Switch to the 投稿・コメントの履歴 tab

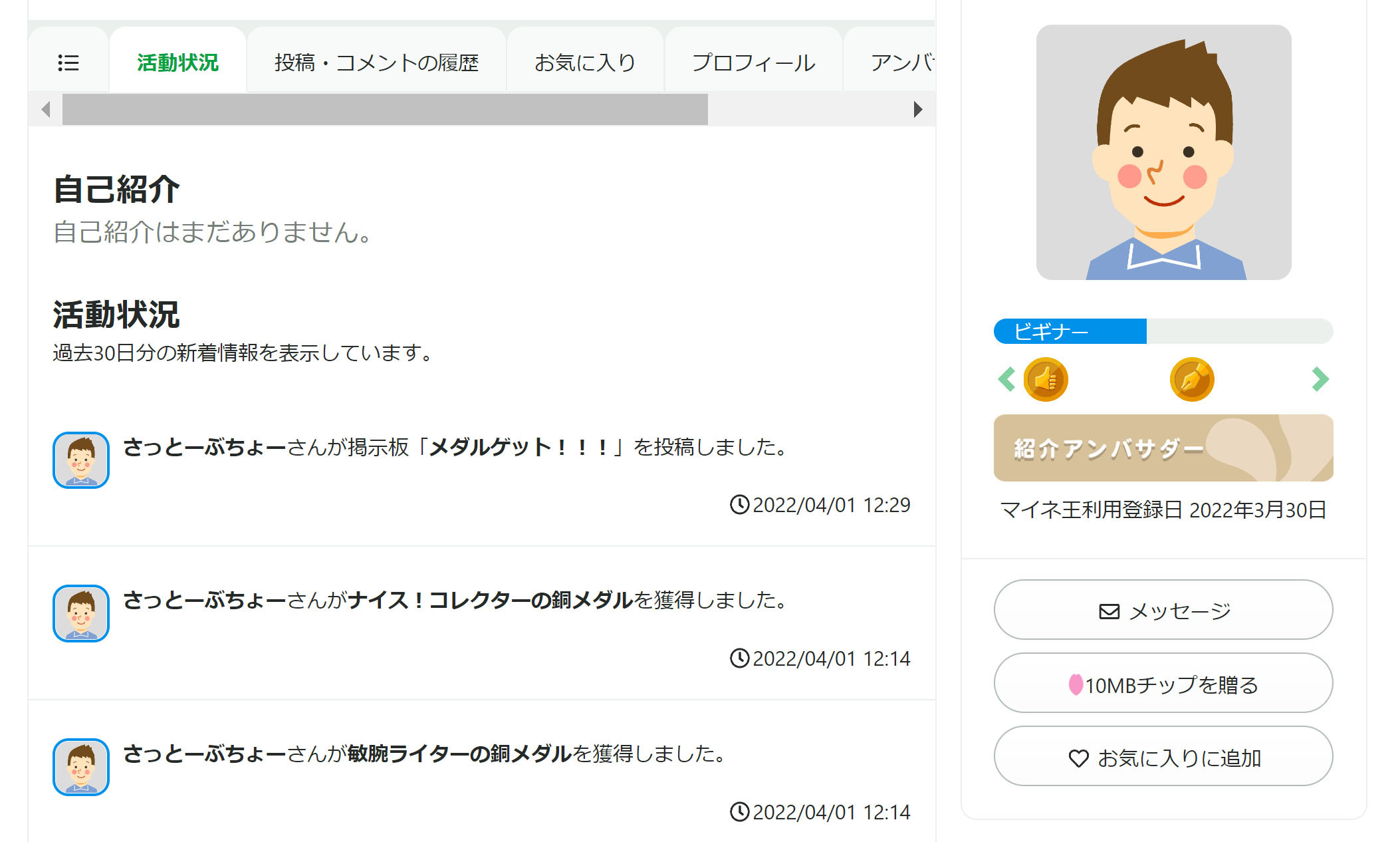(376, 63)
